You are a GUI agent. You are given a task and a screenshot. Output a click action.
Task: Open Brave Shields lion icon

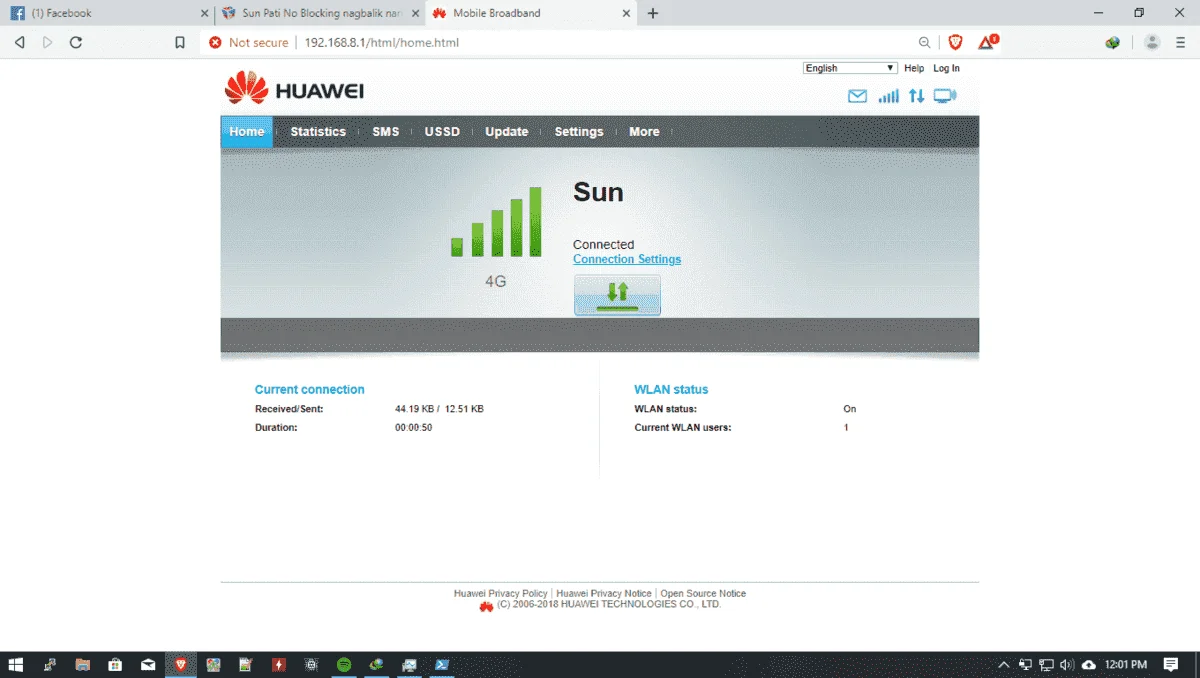955,42
